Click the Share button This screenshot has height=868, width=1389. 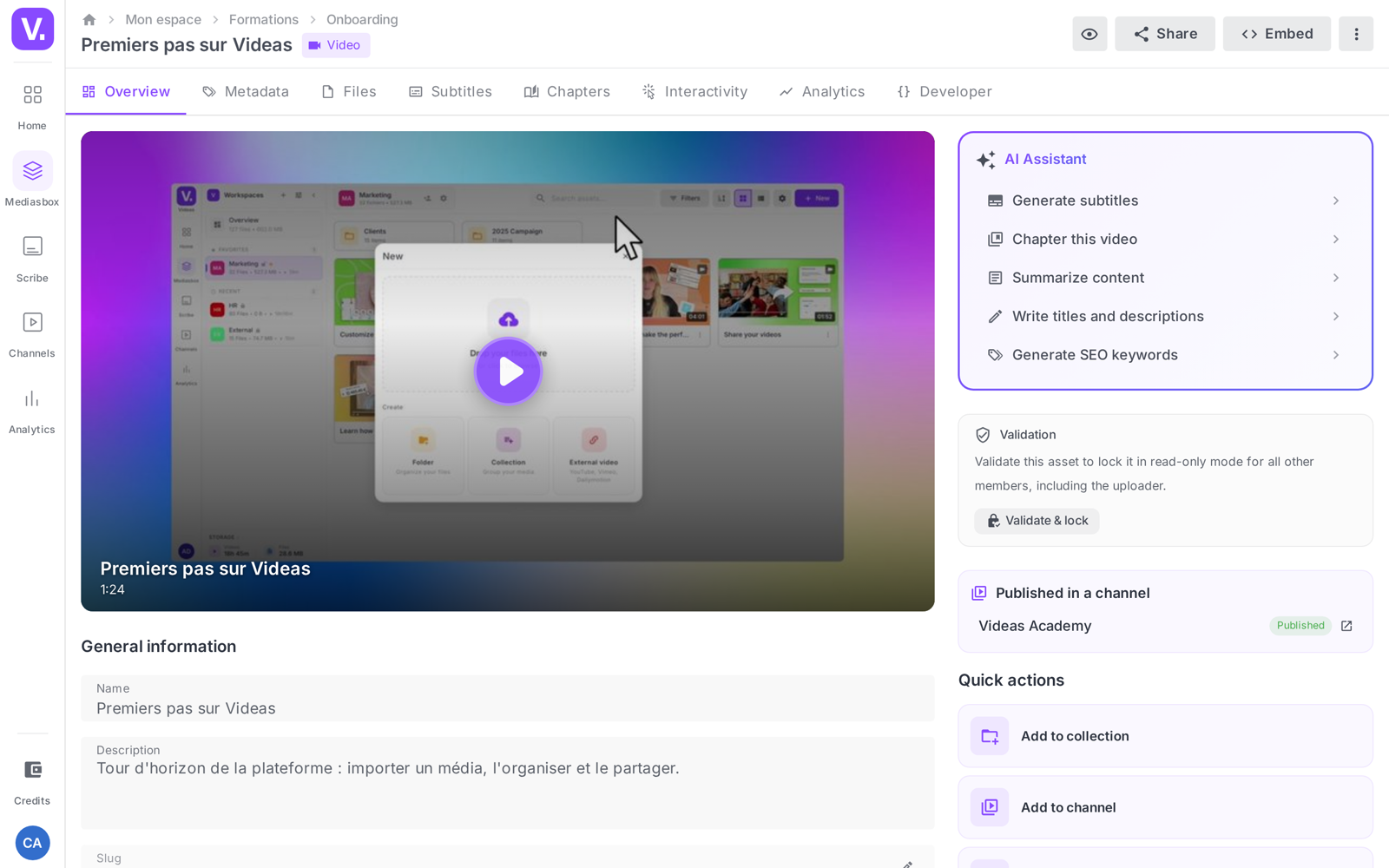tap(1165, 34)
